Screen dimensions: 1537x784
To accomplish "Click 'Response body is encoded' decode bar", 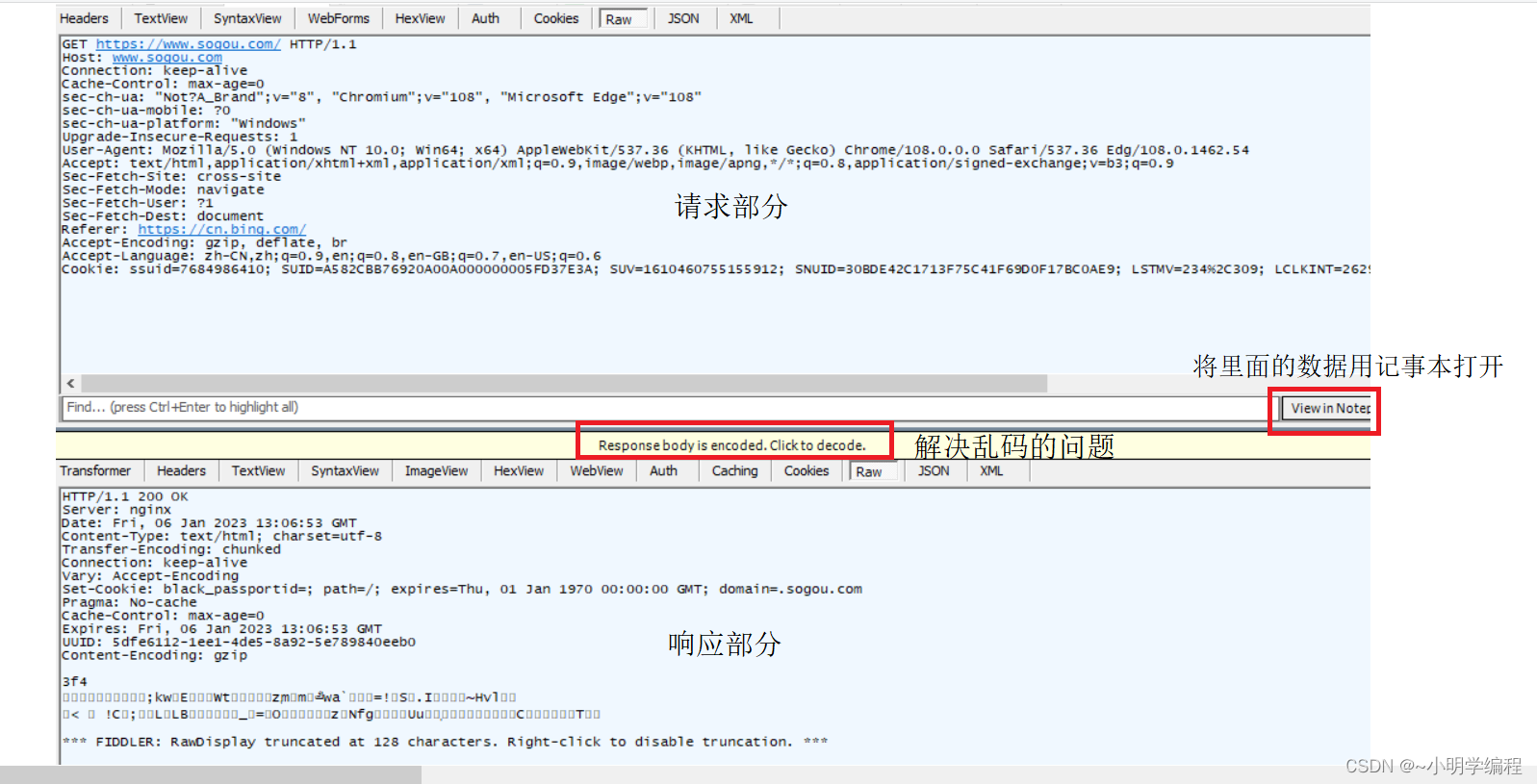I will pyautogui.click(x=732, y=445).
